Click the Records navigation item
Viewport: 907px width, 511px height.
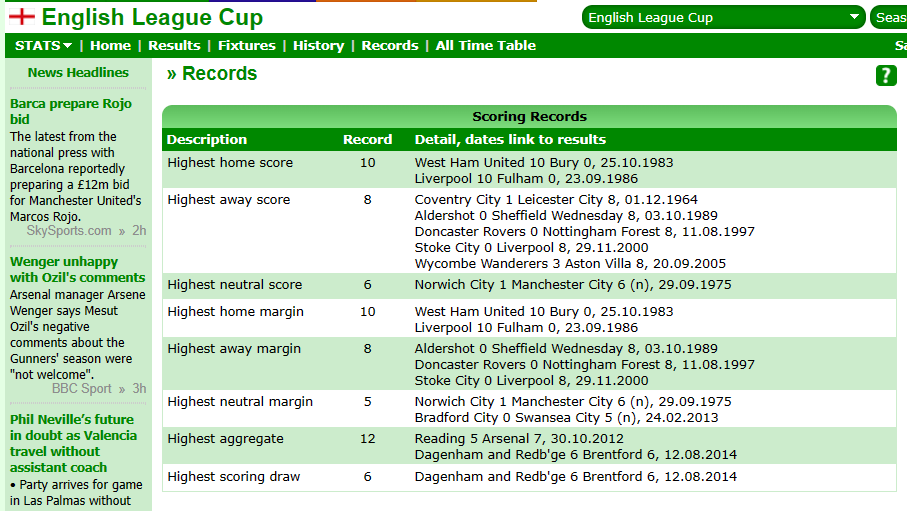(x=390, y=45)
